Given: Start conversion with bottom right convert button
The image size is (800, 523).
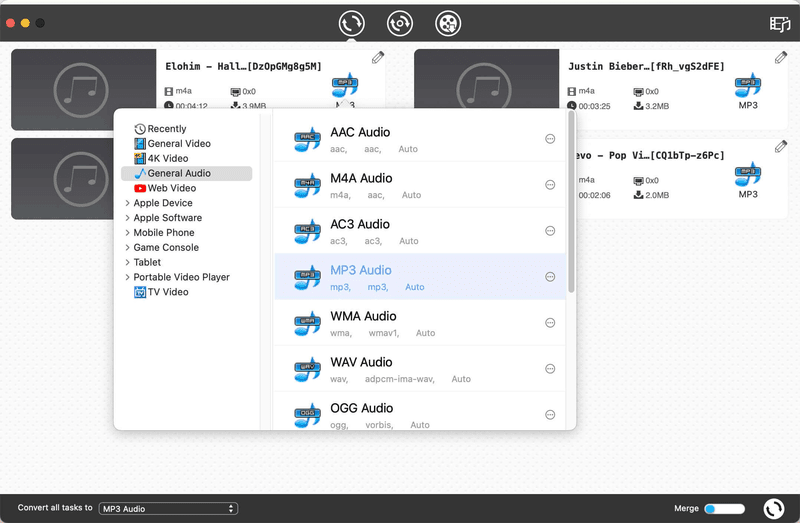Looking at the screenshot, I should [773, 509].
